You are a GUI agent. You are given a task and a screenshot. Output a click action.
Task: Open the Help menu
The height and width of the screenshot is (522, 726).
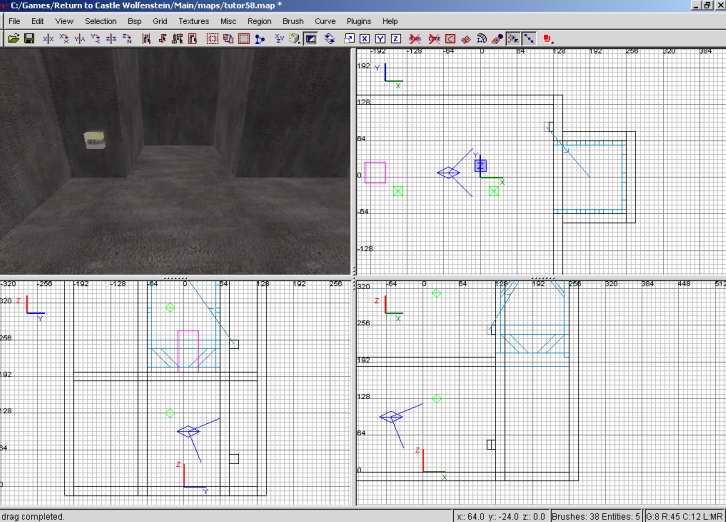click(390, 20)
